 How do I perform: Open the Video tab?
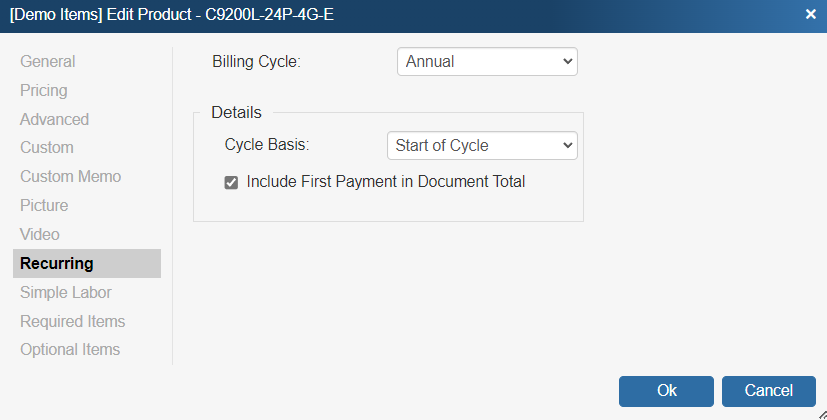click(40, 235)
